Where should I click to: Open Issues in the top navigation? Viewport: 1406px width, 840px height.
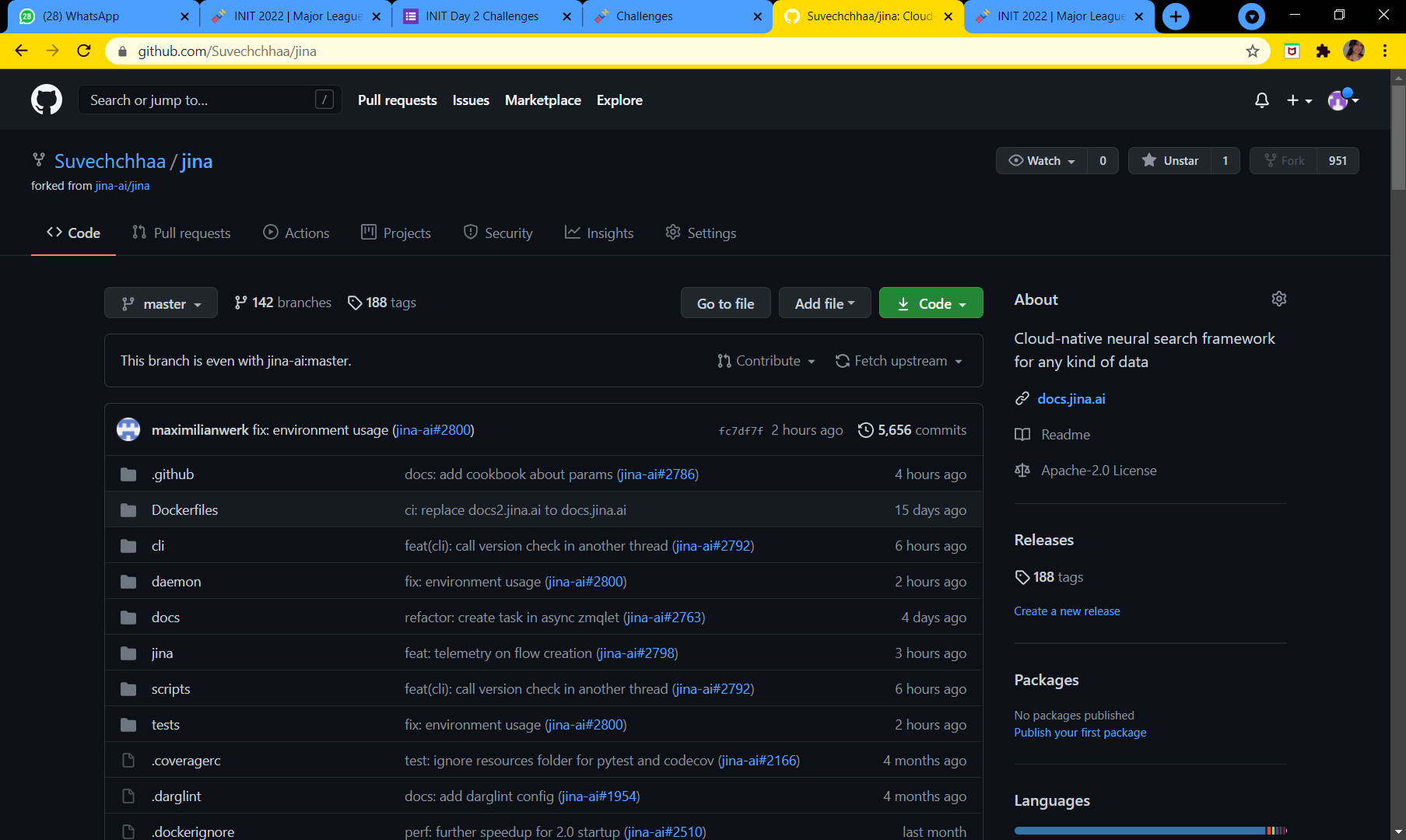471,100
